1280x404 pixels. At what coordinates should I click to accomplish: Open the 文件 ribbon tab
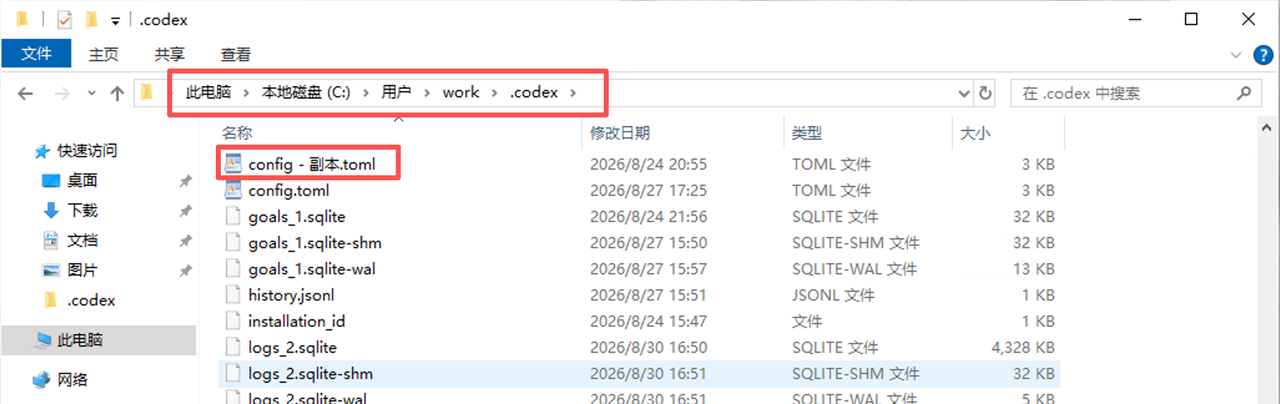coord(36,54)
